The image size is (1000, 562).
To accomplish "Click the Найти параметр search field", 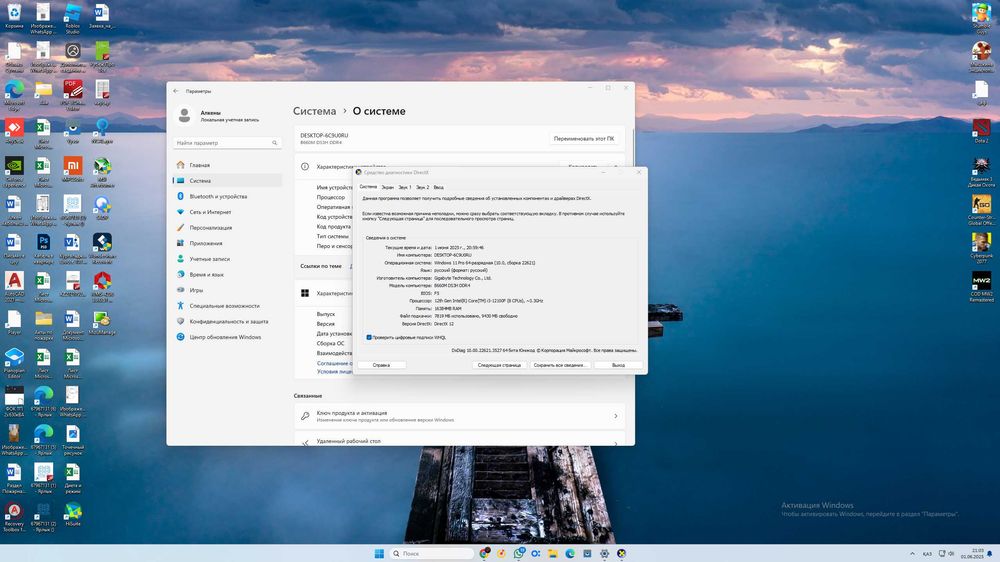I will (x=227, y=143).
